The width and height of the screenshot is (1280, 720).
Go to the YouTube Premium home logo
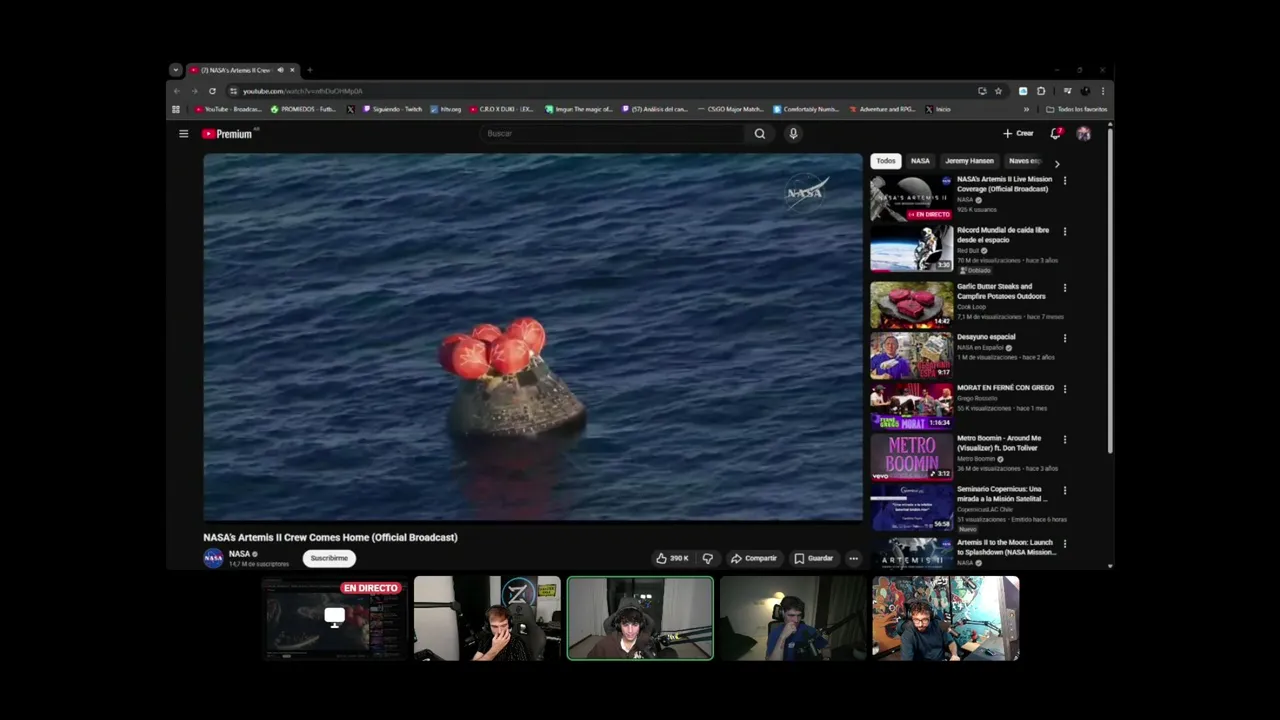tap(227, 134)
